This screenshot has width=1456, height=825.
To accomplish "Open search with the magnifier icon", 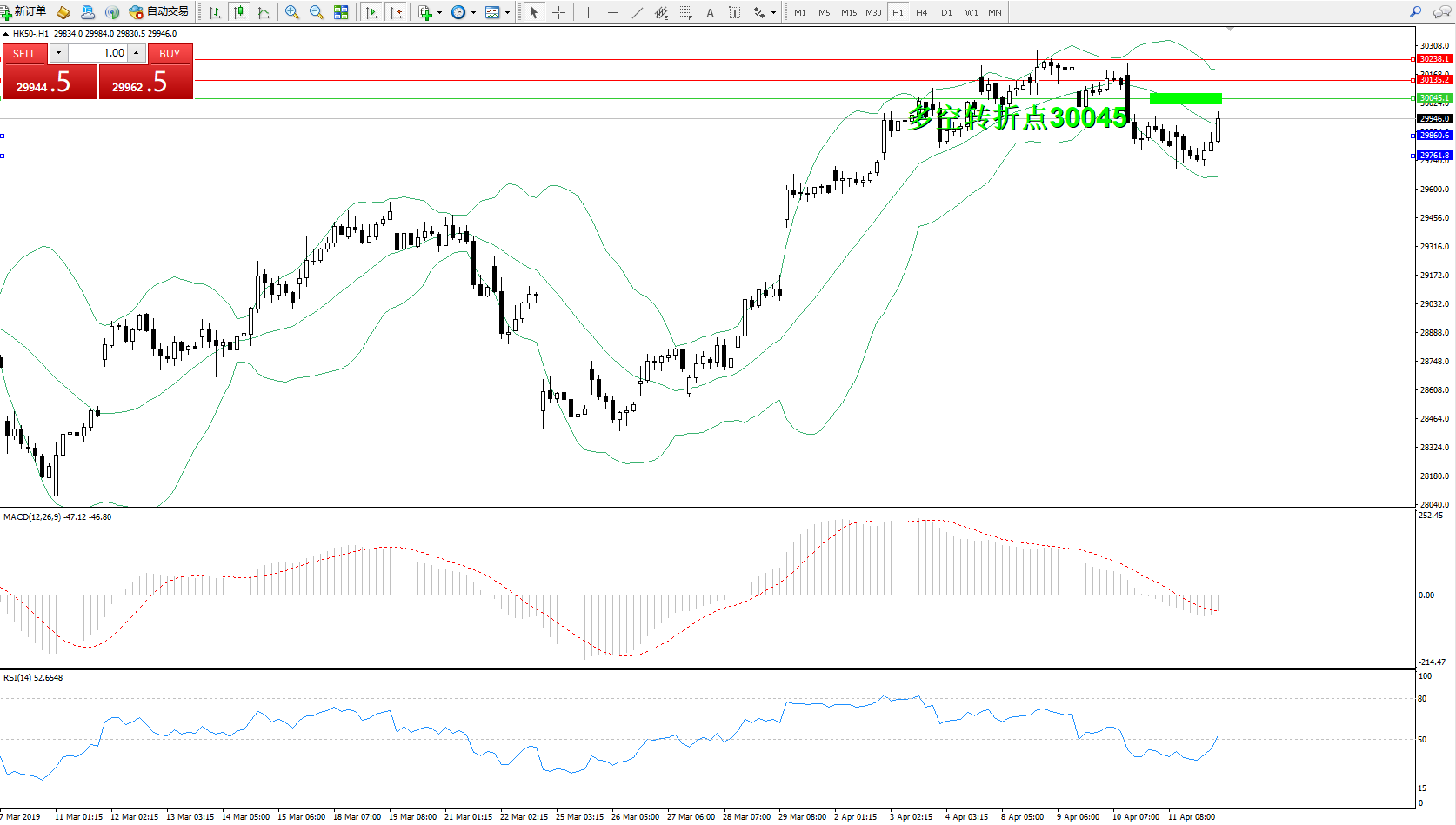I will pyautogui.click(x=1415, y=12).
